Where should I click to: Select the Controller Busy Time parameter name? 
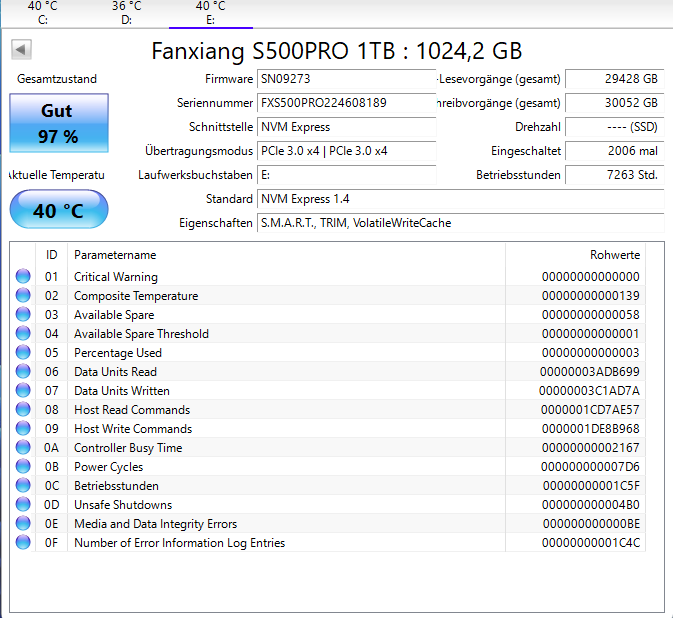128,448
